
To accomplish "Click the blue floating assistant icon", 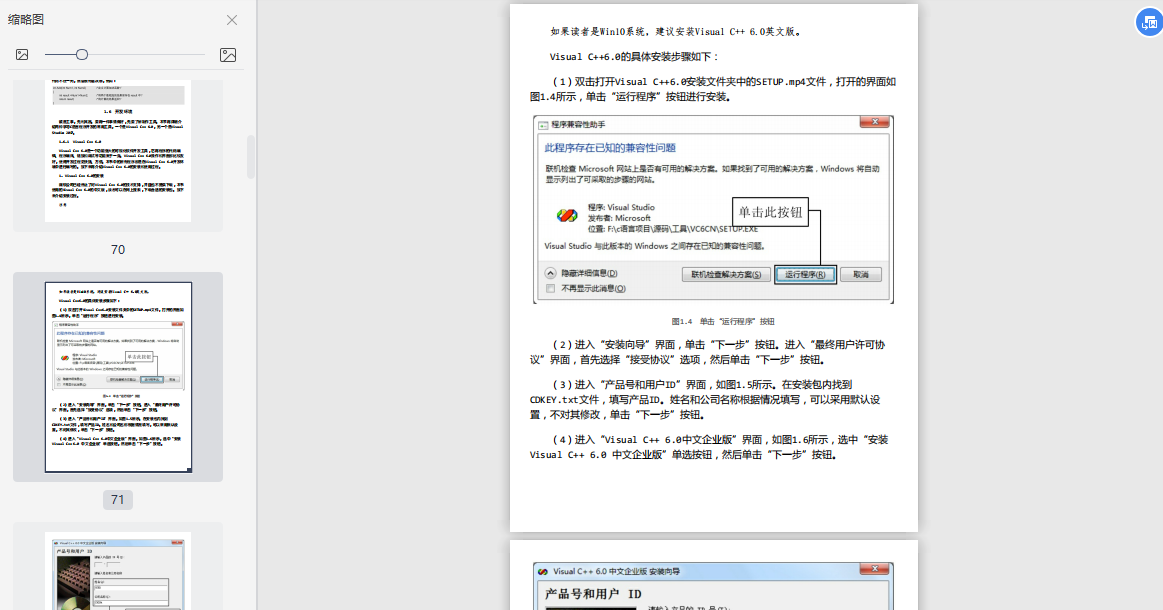I will [1149, 22].
